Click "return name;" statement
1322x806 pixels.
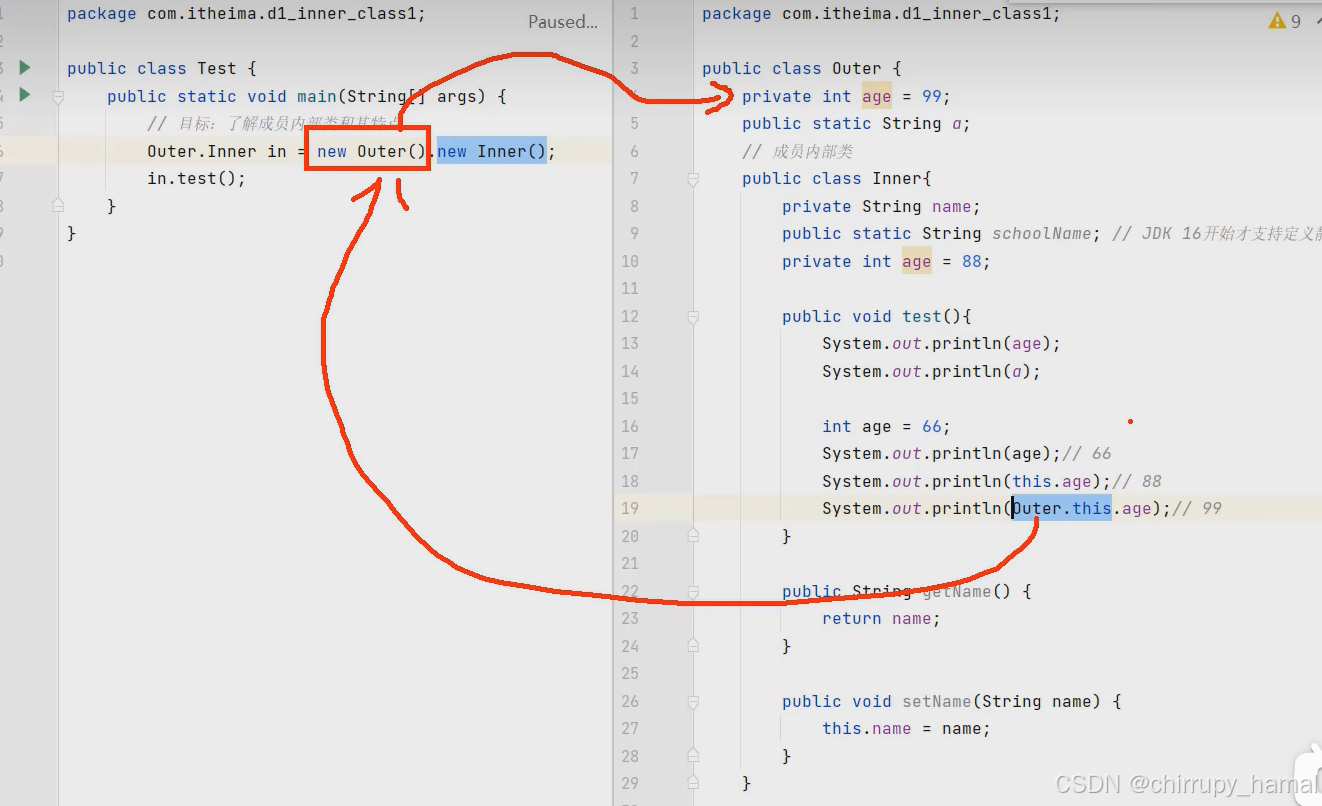[x=881, y=618]
